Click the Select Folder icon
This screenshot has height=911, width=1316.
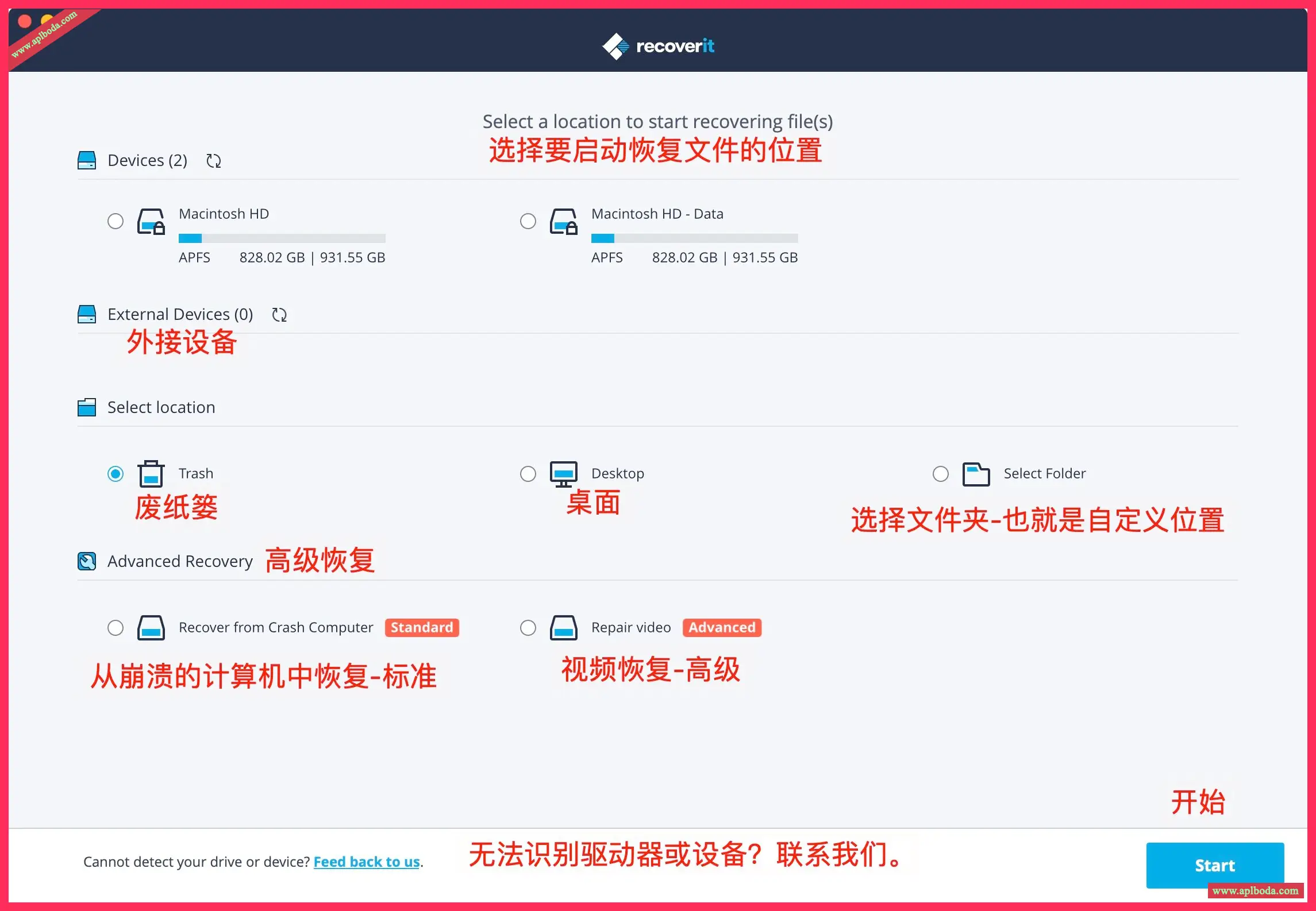(976, 474)
